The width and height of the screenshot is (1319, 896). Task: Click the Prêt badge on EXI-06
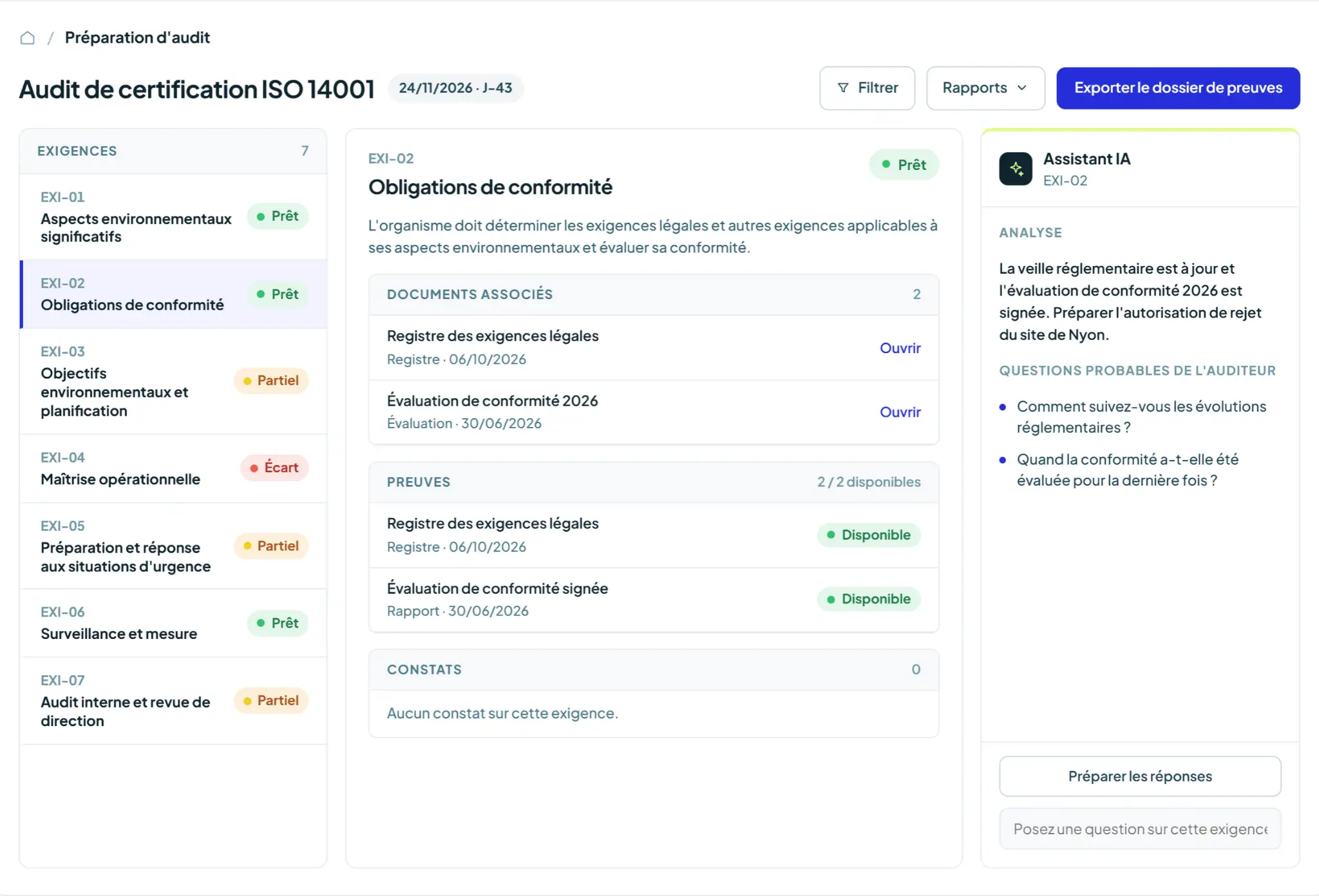tap(278, 624)
